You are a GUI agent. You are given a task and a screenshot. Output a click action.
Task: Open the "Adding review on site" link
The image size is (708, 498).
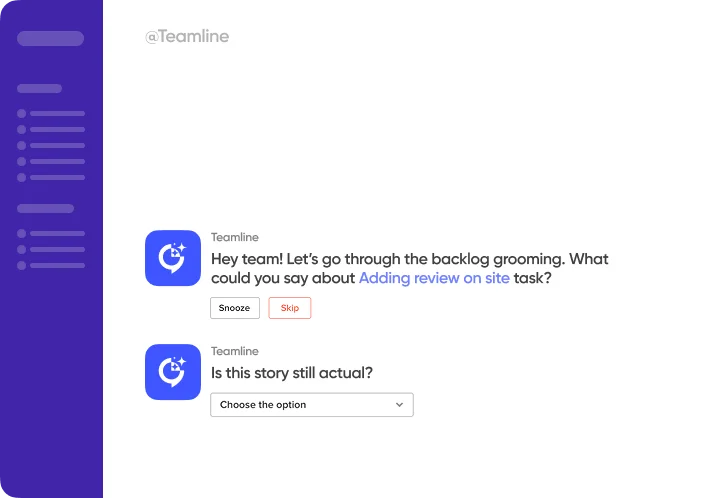[x=434, y=279]
